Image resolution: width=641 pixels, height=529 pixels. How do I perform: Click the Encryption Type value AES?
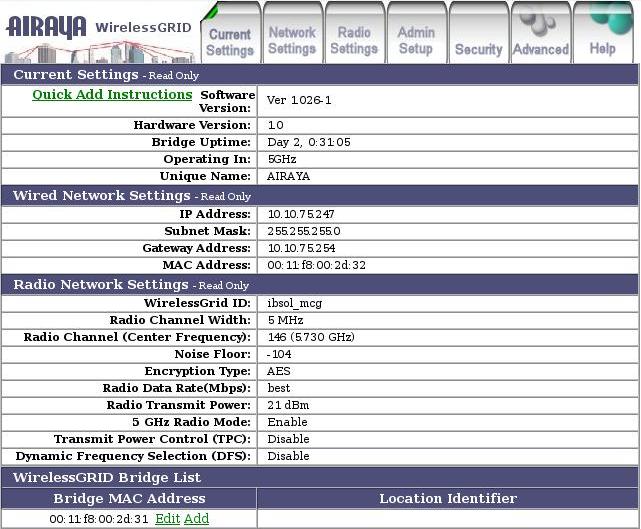coord(278,371)
